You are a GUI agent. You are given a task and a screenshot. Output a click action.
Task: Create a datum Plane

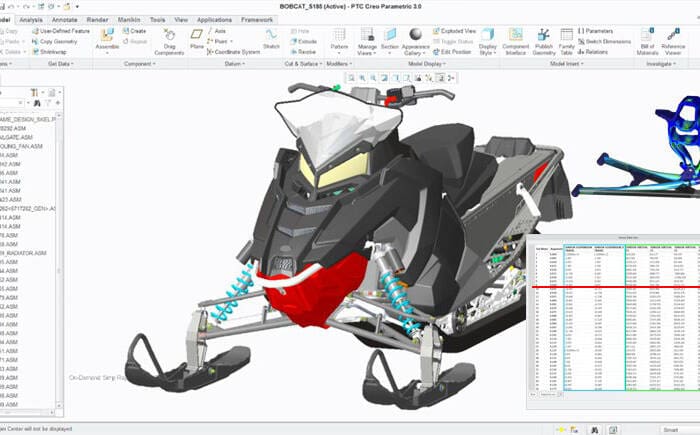[197, 38]
